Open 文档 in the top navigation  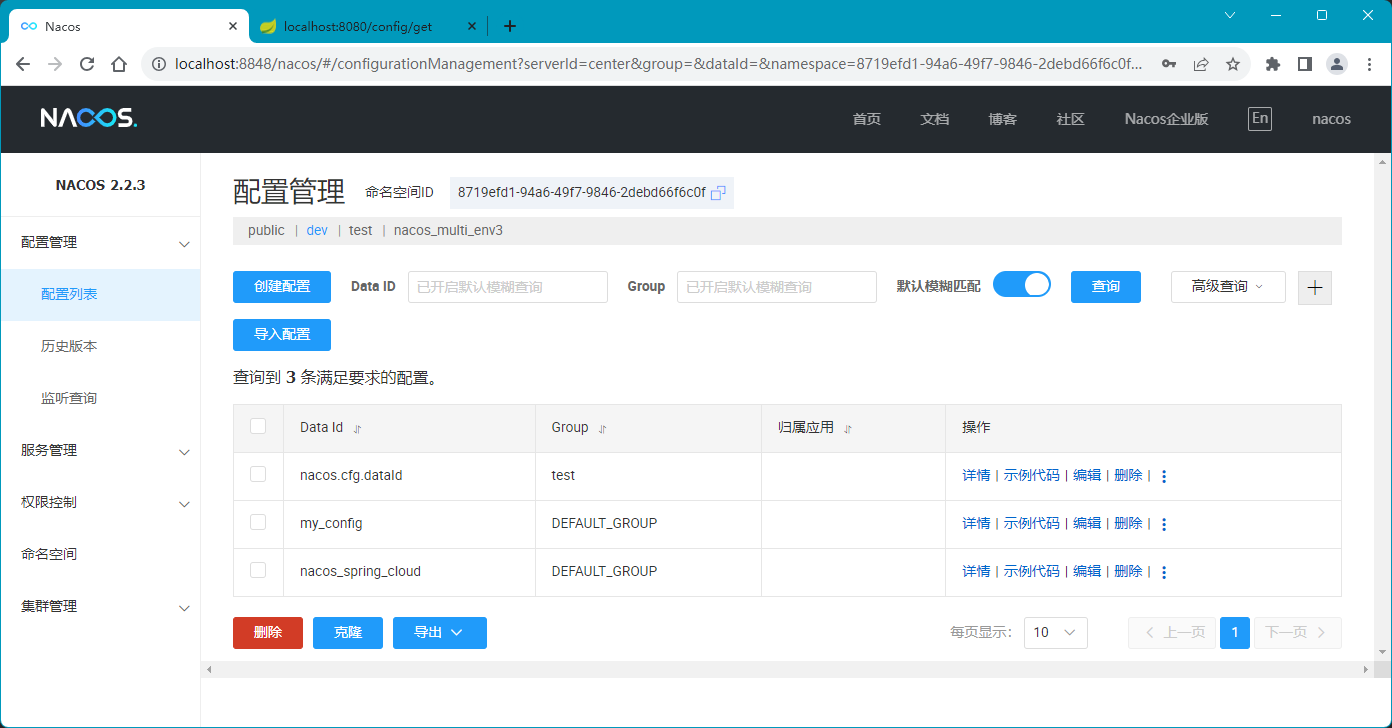(x=934, y=119)
